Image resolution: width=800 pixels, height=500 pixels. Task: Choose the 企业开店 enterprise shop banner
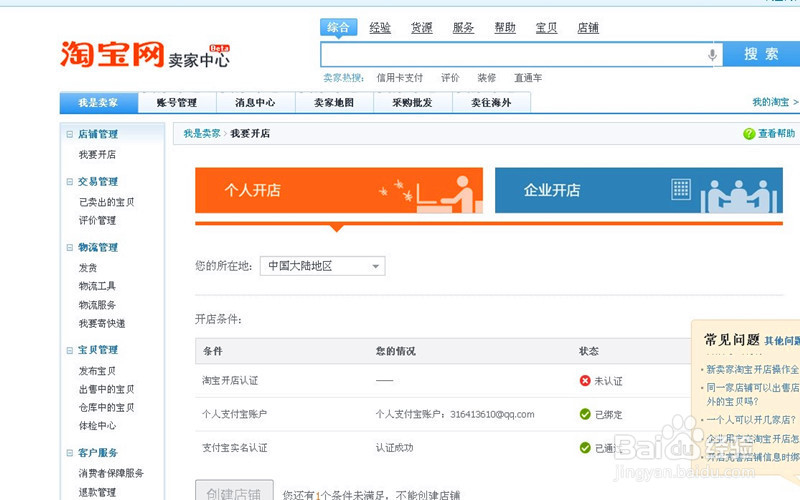(x=639, y=190)
